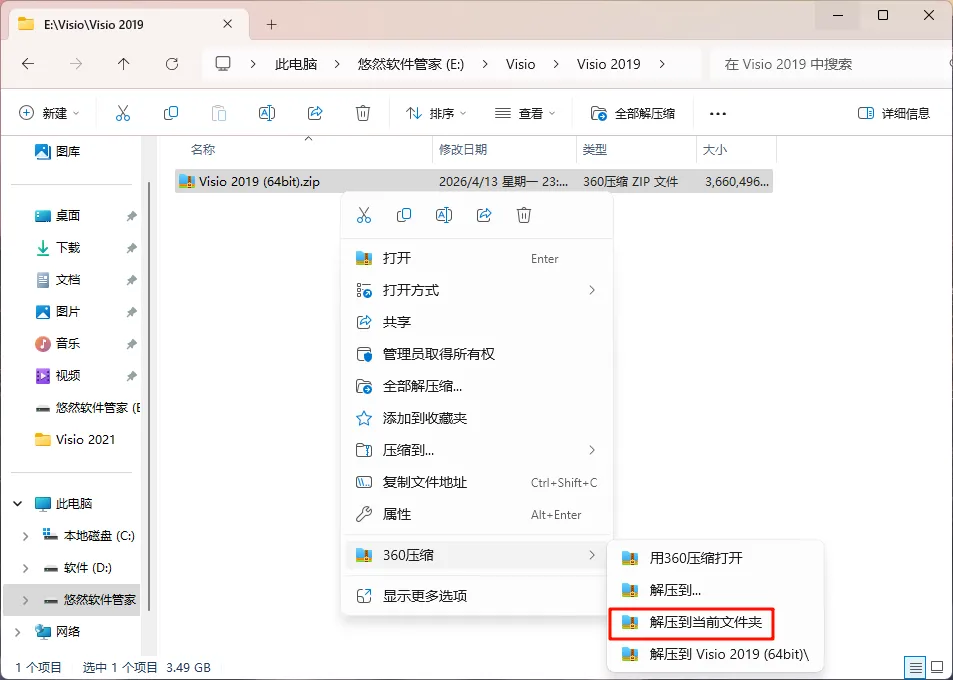The height and width of the screenshot is (680, 953).
Task: Click the Rename icon in the toolbar
Action: 267,113
